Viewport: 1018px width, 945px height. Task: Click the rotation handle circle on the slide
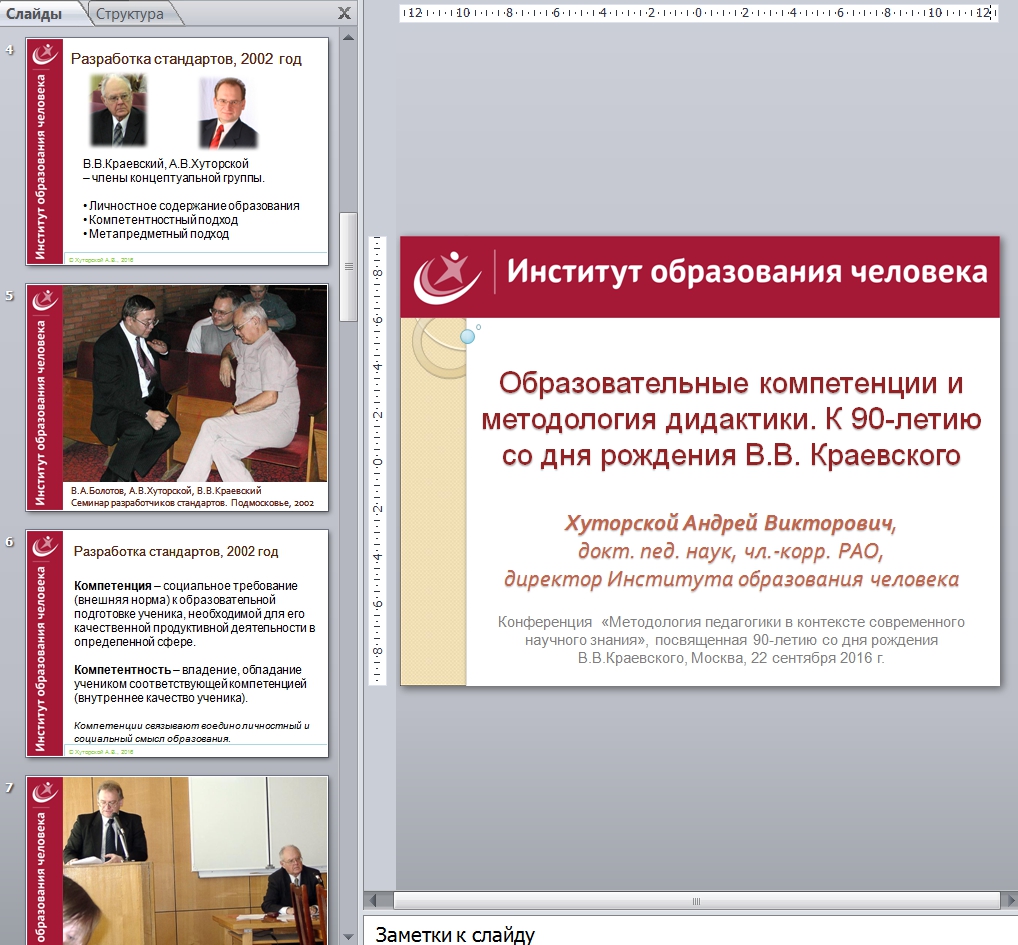467,337
